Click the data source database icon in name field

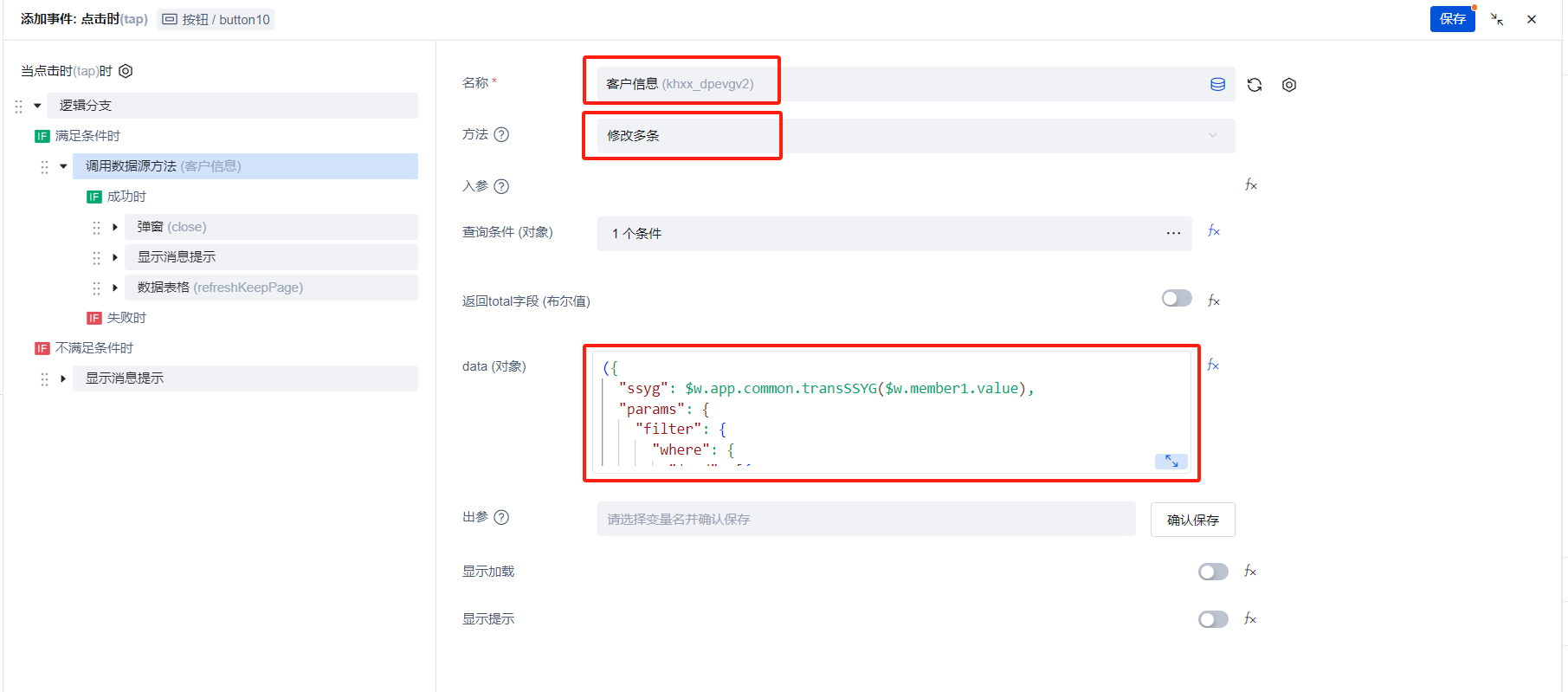(x=1217, y=84)
